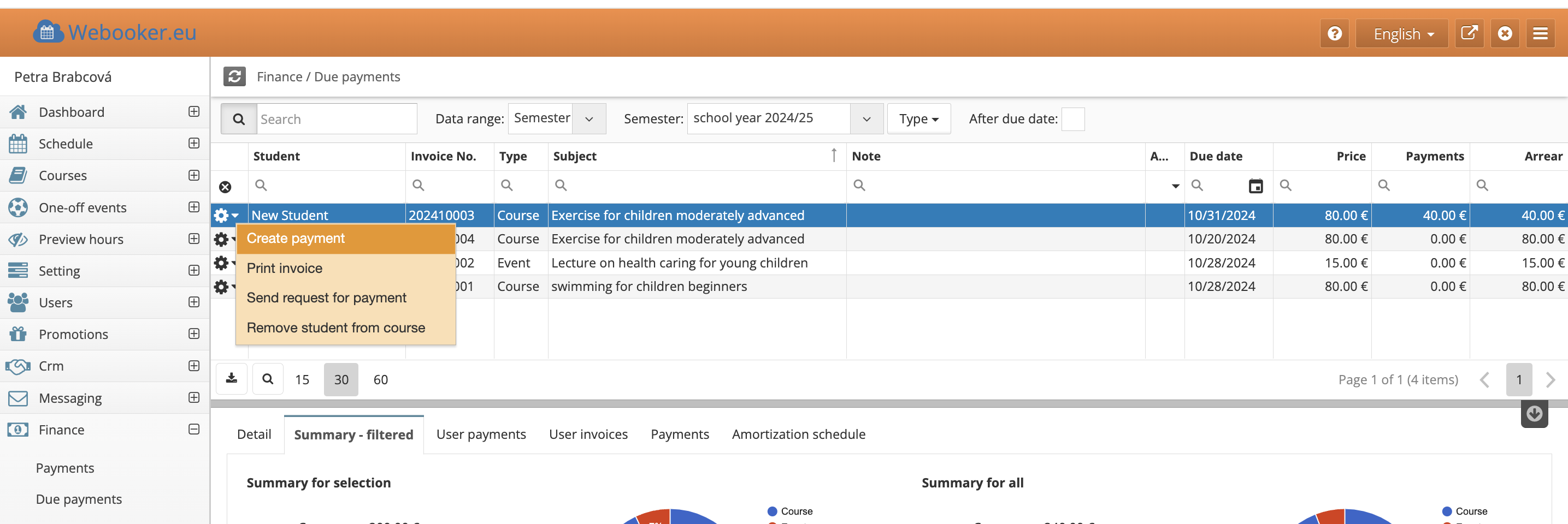Click the Courses book icon
Screen dimensions: 1568x524
tap(17, 175)
